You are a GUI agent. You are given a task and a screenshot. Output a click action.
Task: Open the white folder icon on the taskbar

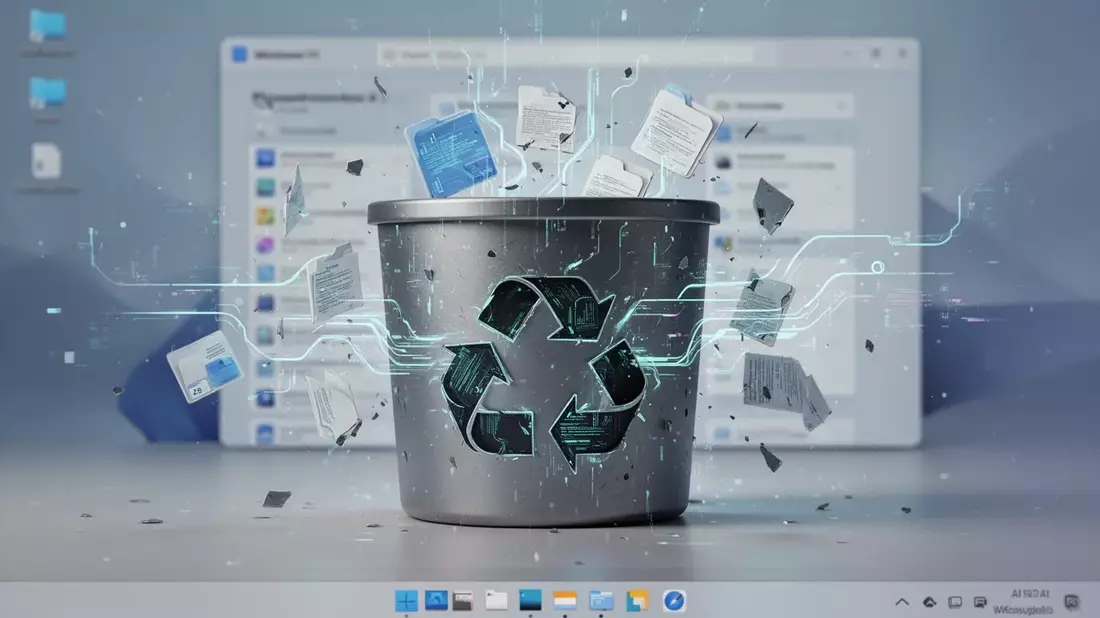pos(496,600)
